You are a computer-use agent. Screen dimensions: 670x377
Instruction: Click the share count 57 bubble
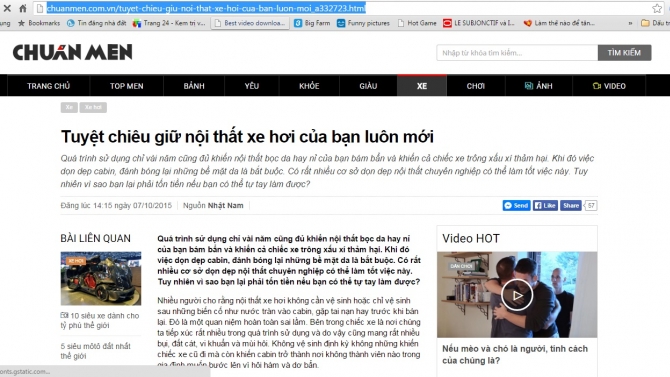pos(591,206)
